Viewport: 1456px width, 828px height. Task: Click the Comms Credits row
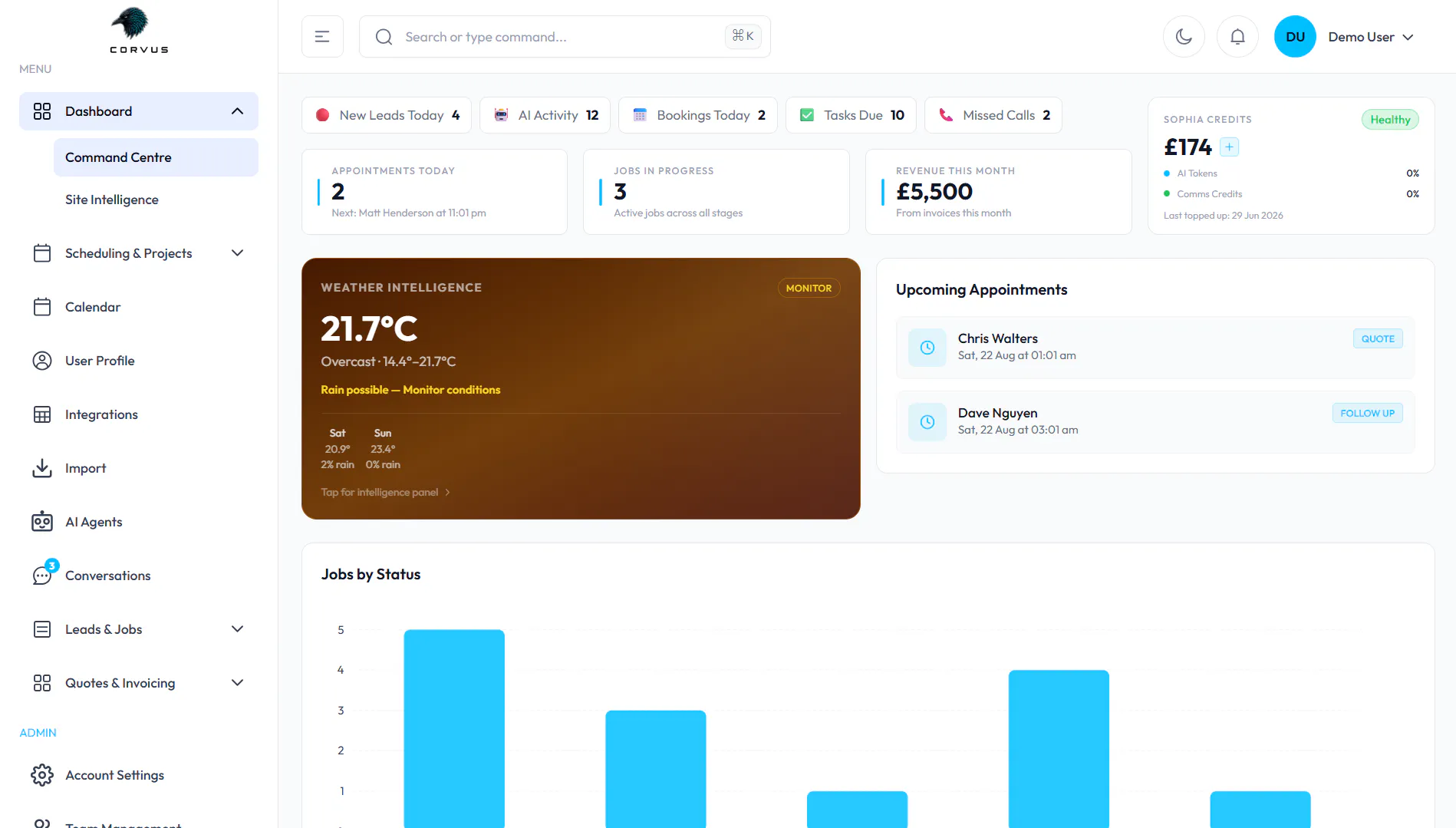(x=1291, y=194)
